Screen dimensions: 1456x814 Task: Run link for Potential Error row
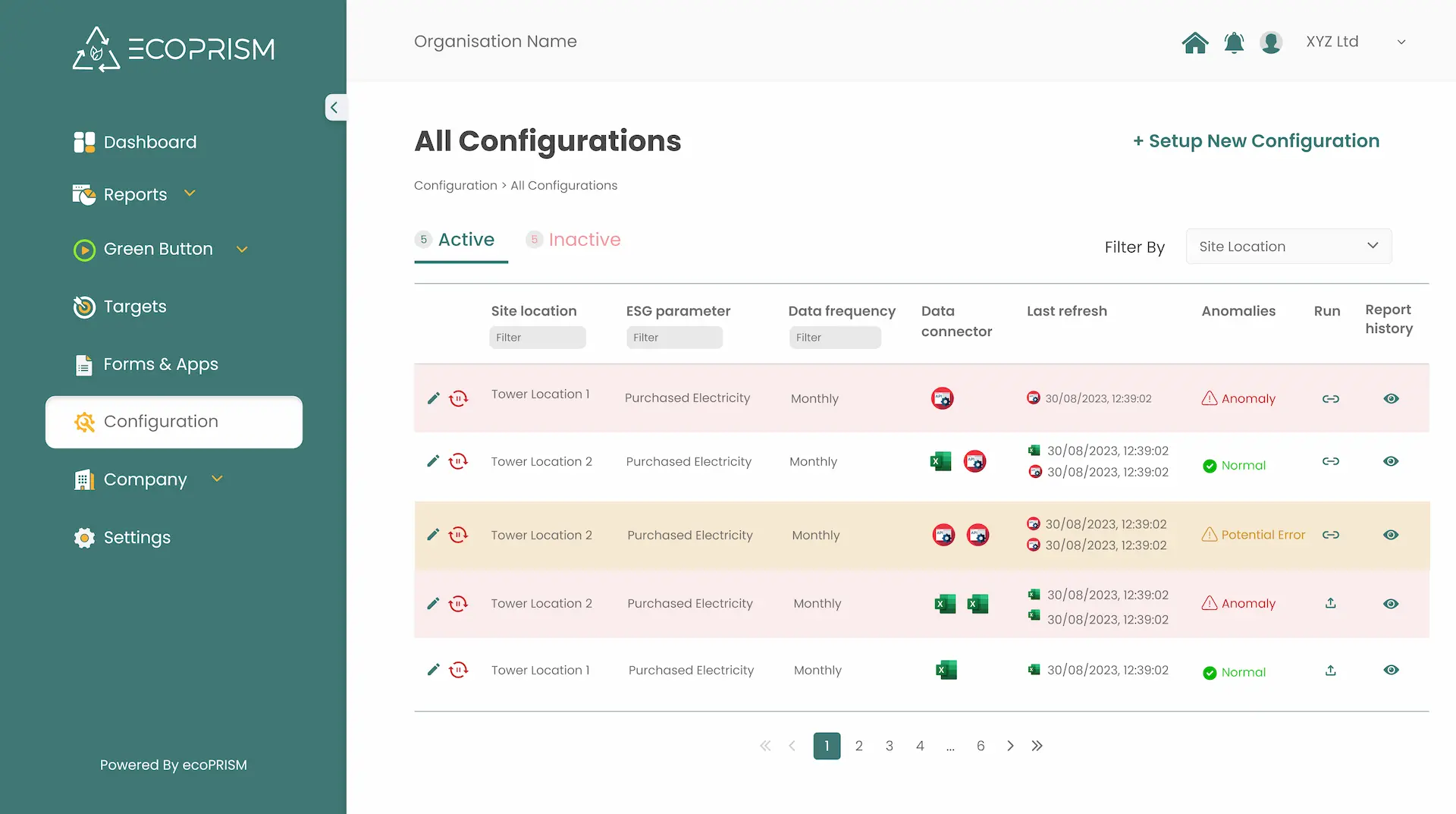(1331, 535)
